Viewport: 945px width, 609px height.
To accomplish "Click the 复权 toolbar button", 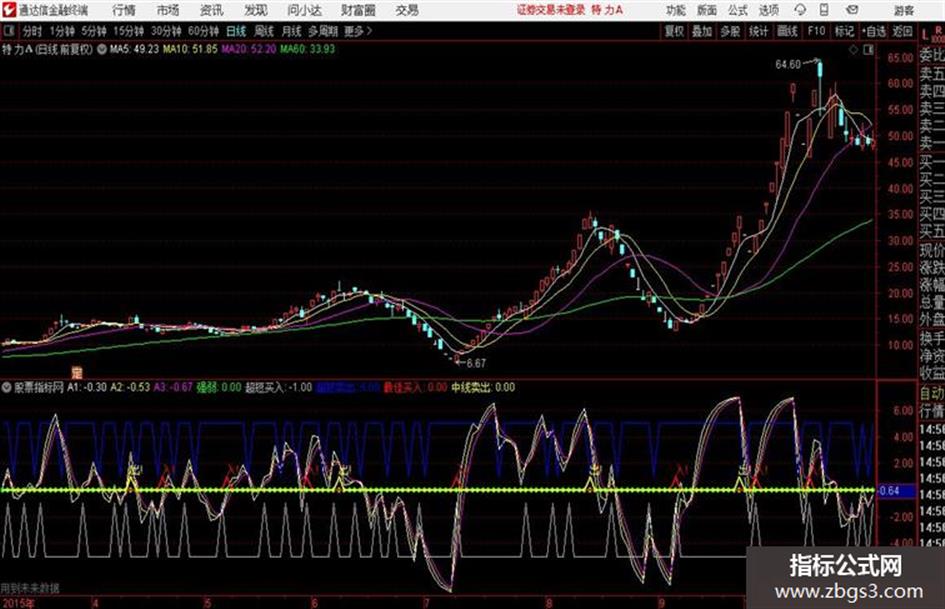I will (x=674, y=31).
